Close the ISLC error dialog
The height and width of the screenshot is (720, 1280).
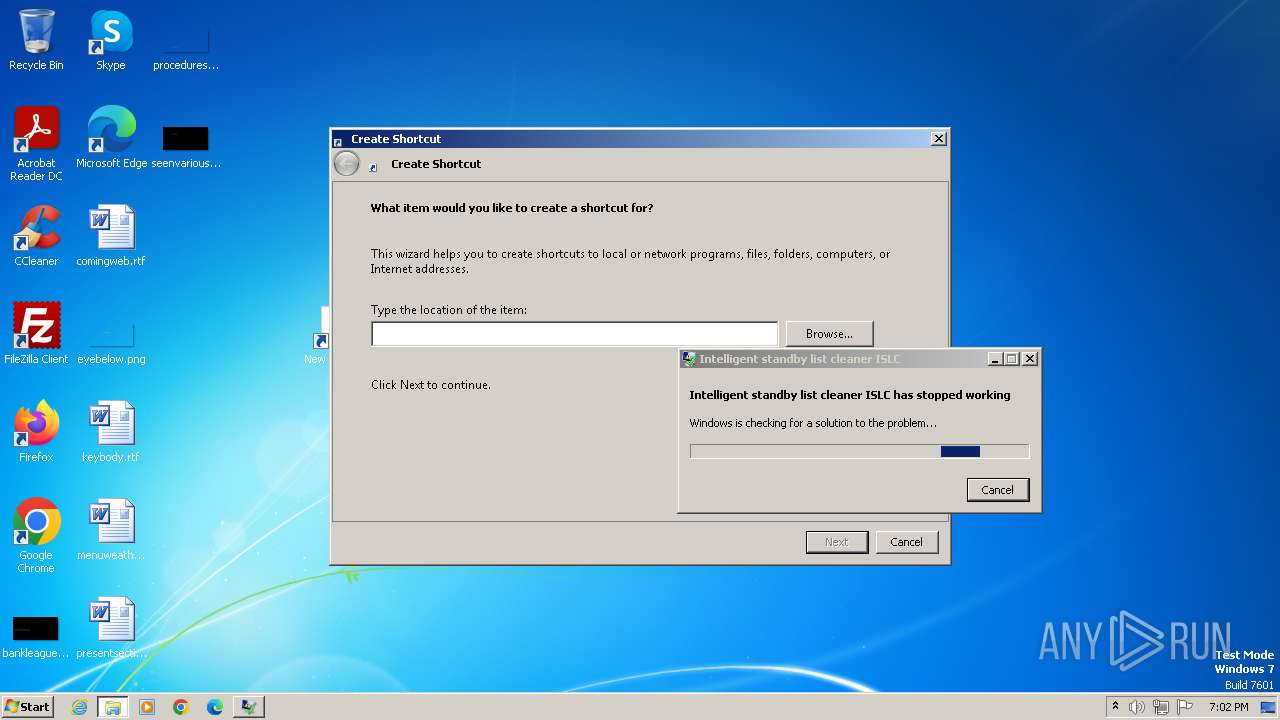click(1029, 359)
